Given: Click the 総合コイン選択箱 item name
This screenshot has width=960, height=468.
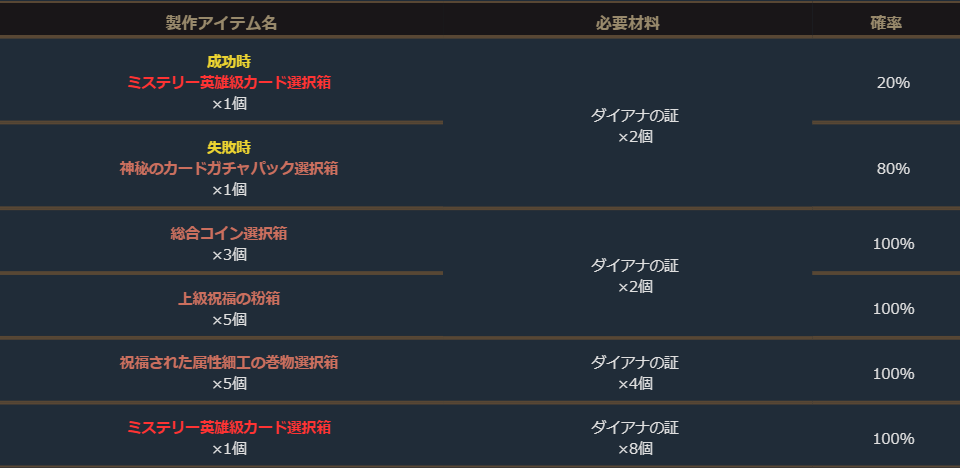Looking at the screenshot, I should [x=229, y=233].
